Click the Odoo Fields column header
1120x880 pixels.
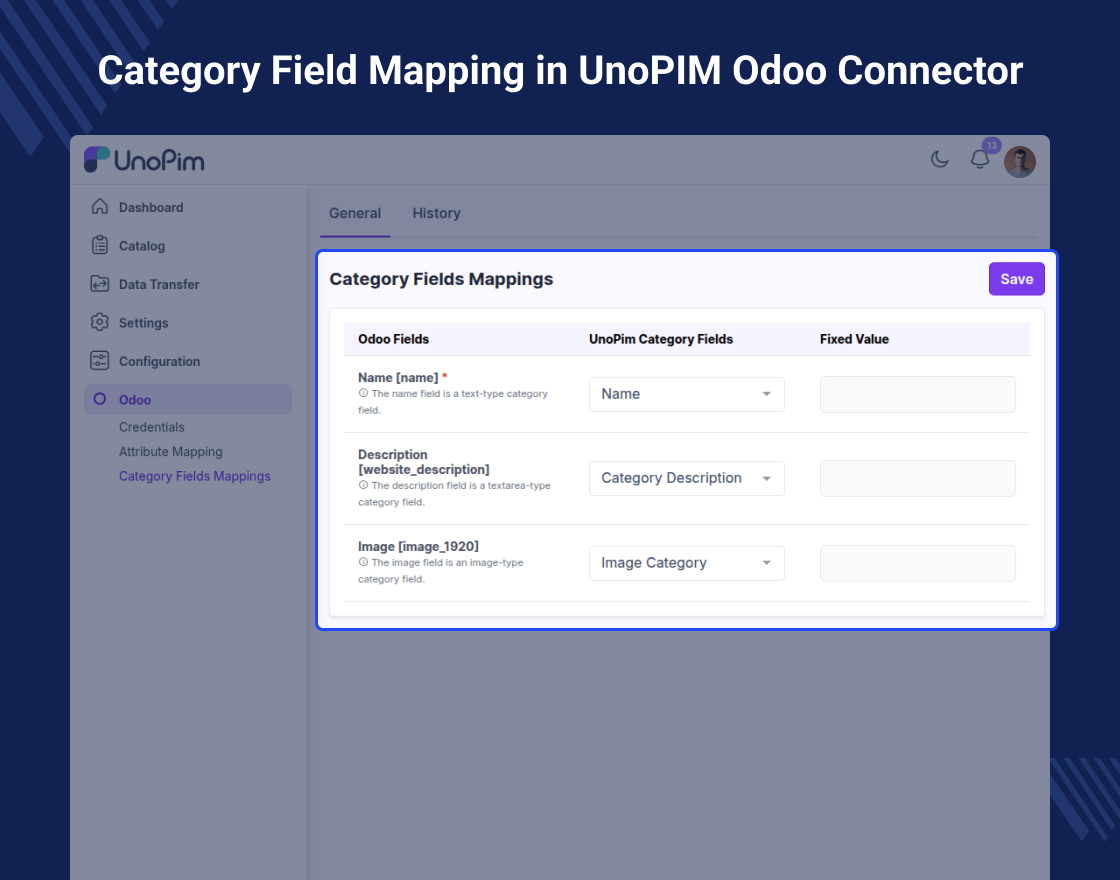[x=393, y=339]
